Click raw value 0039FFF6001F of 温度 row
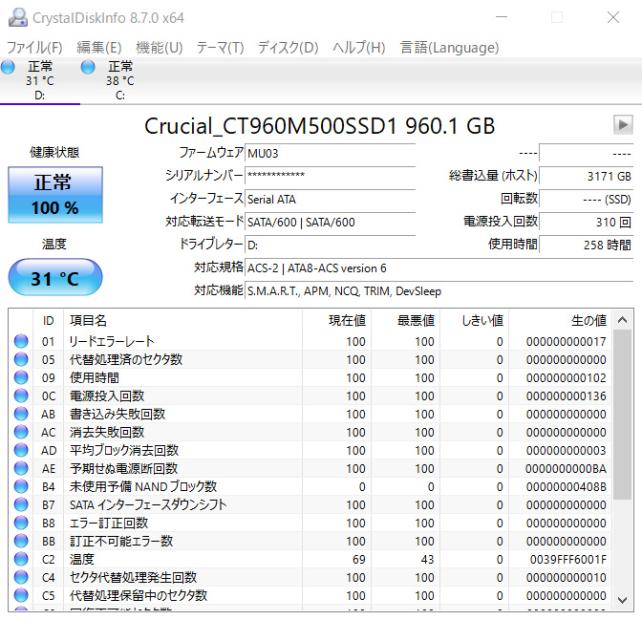Screen dimensions: 642x620 [568, 559]
